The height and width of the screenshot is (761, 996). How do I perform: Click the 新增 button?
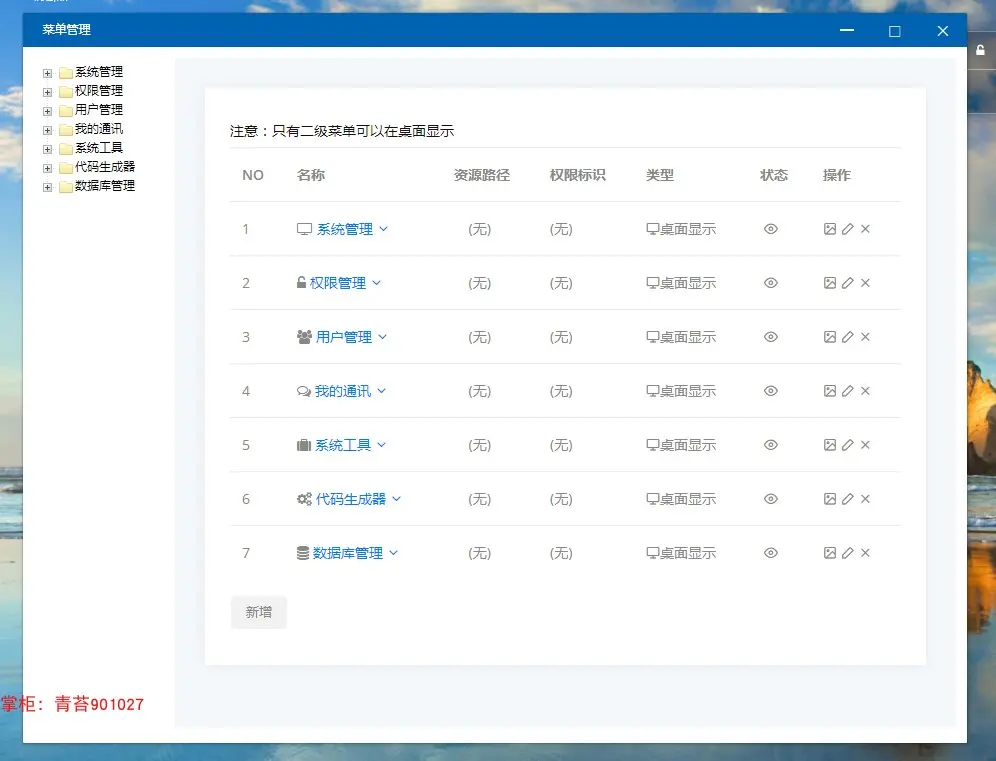(259, 612)
